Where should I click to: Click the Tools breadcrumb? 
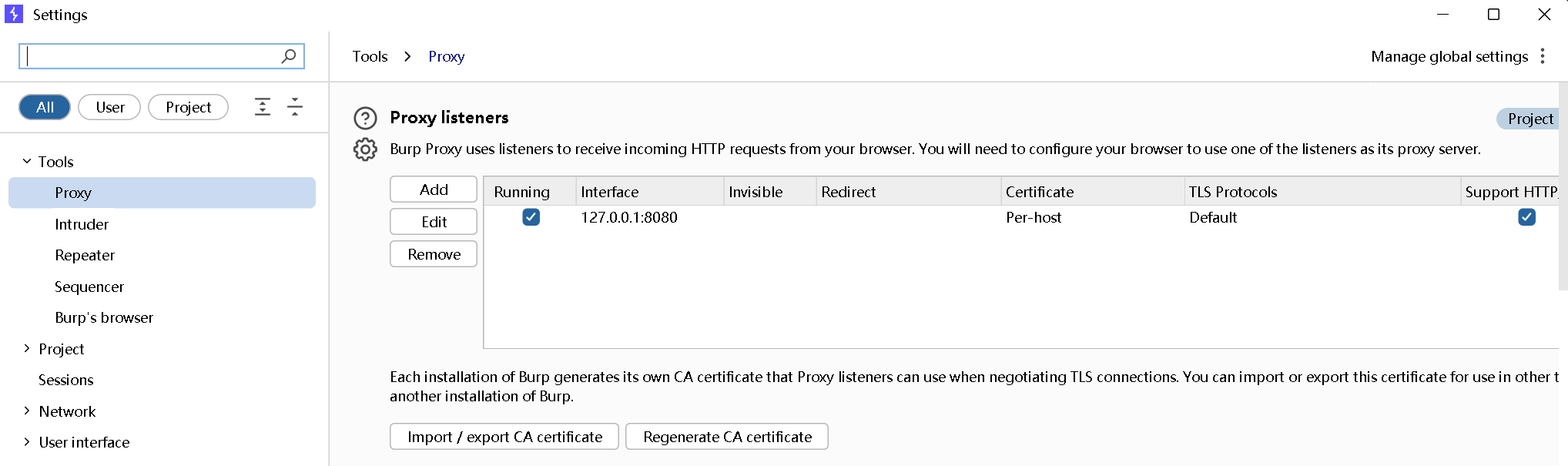point(370,56)
